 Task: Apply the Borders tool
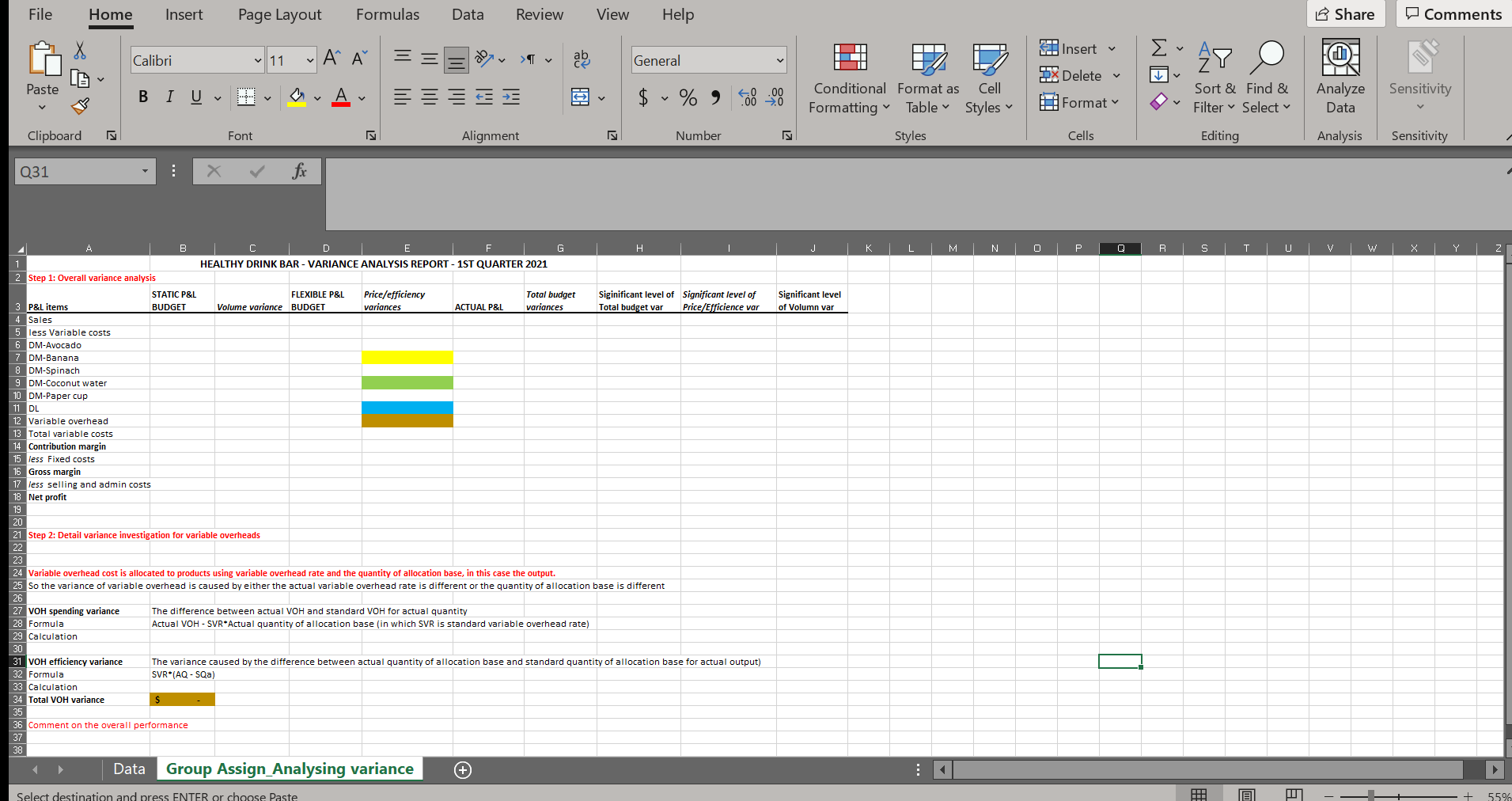tap(246, 97)
